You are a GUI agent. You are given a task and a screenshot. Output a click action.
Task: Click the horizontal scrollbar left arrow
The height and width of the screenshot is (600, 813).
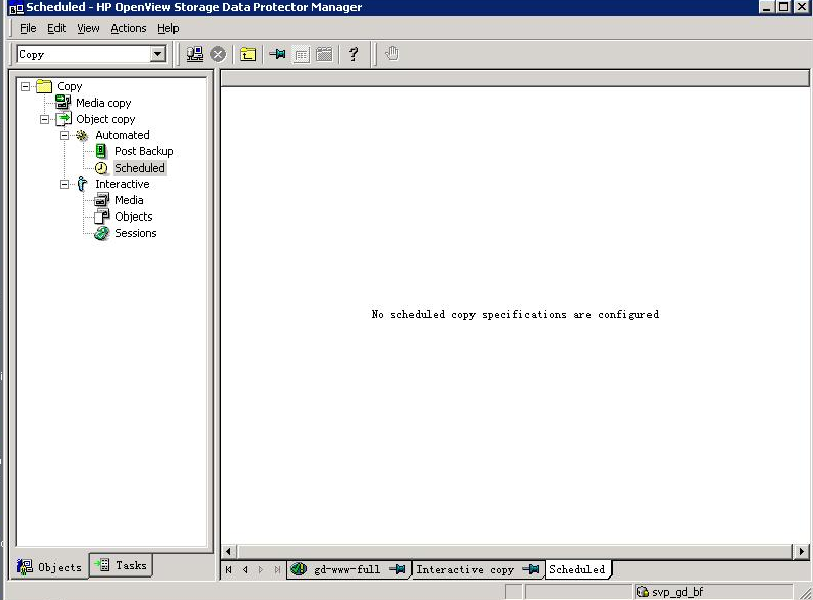point(229,551)
